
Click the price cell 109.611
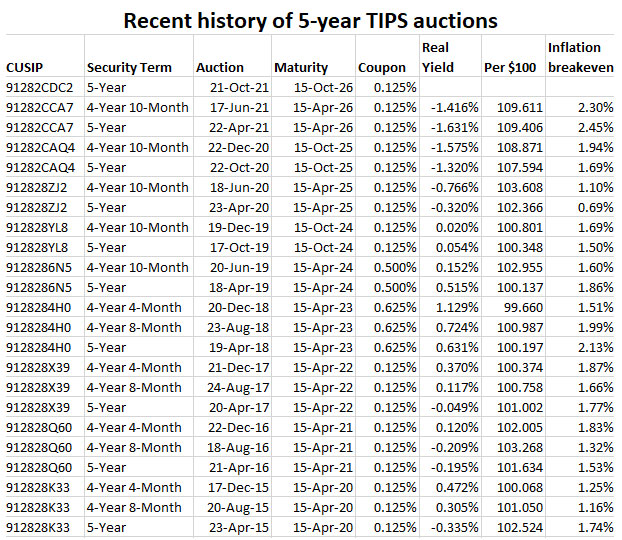tap(520, 108)
